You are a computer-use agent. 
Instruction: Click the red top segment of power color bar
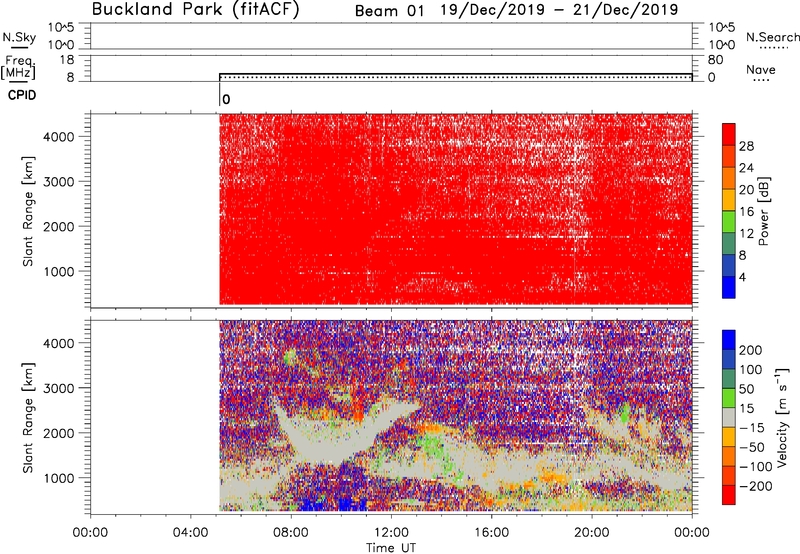[x=729, y=132]
